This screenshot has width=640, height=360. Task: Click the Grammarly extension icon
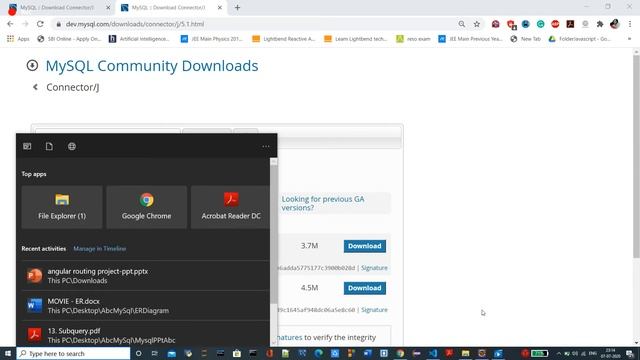pos(540,24)
